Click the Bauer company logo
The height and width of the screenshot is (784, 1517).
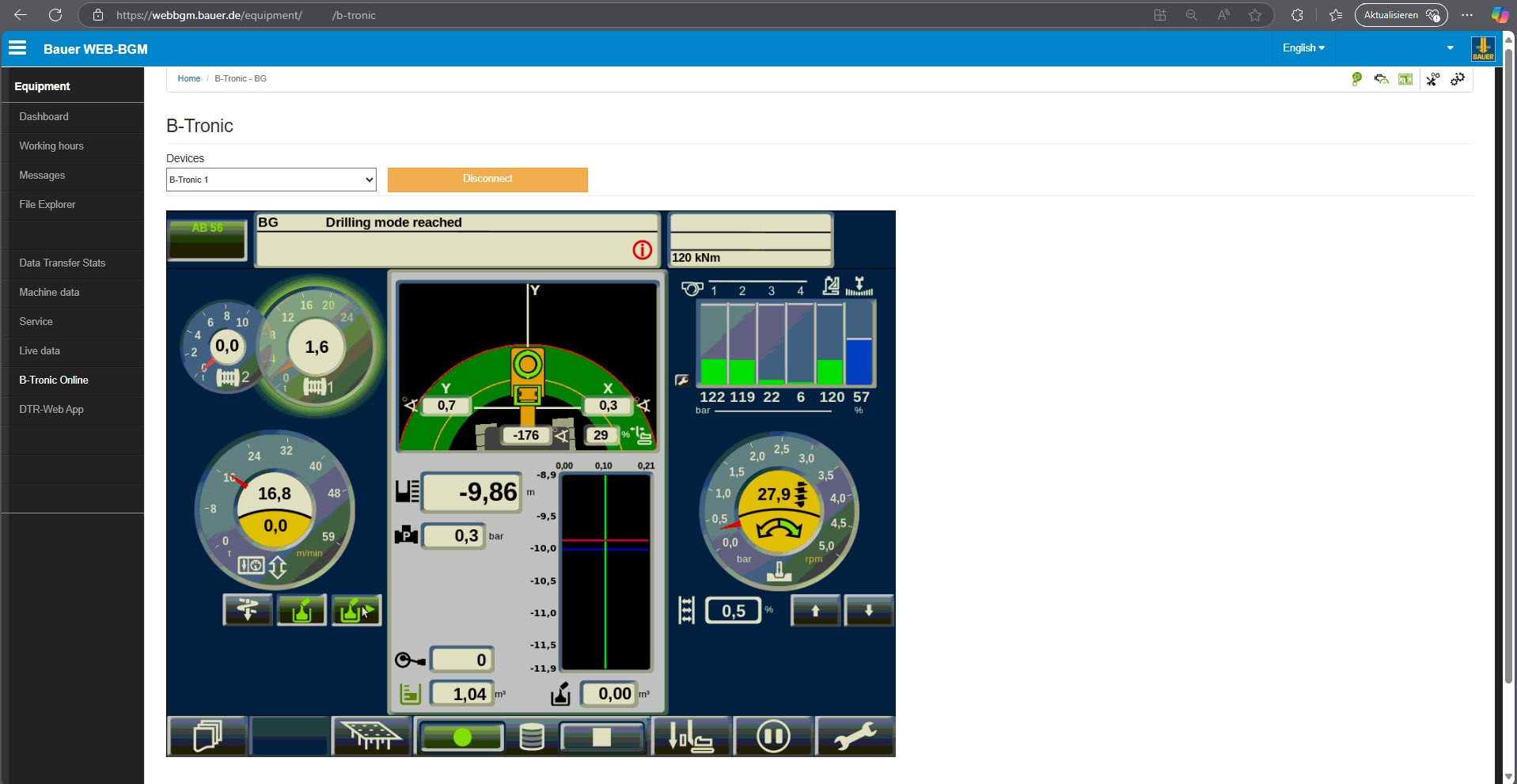coord(1483,49)
